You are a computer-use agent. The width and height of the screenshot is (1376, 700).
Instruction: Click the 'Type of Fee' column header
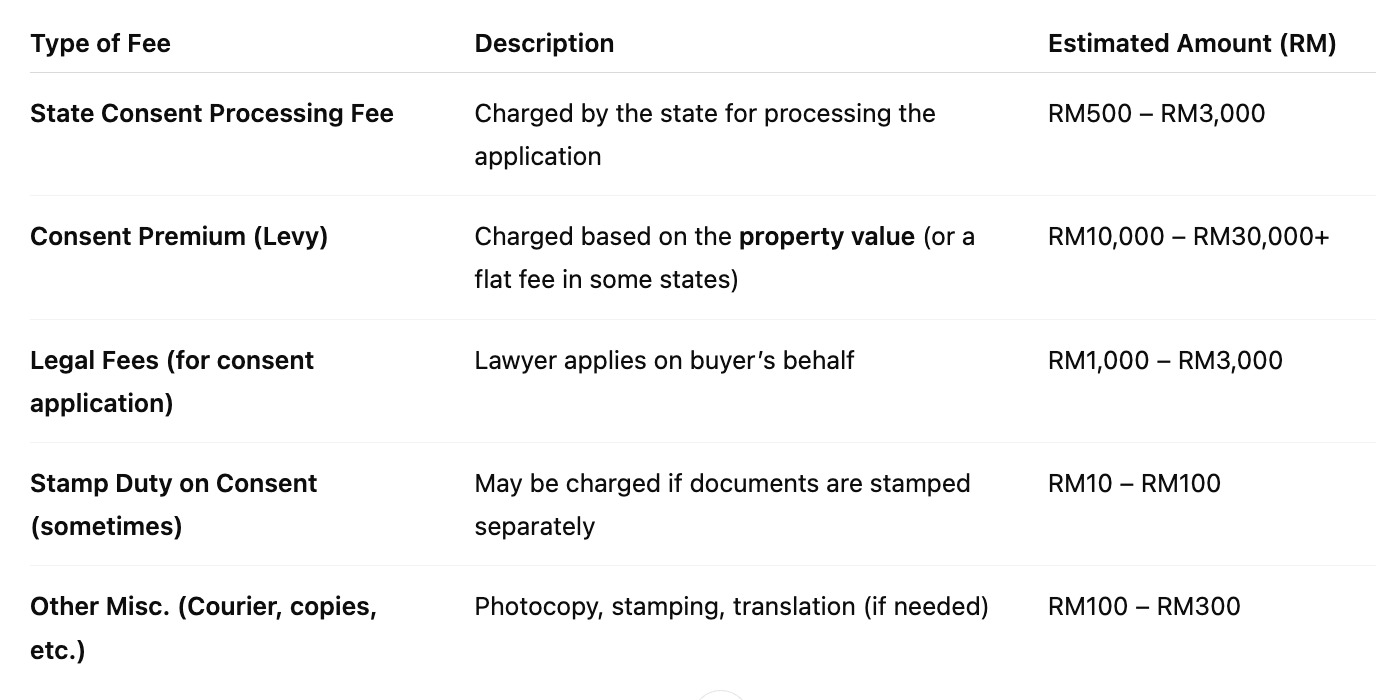(100, 44)
